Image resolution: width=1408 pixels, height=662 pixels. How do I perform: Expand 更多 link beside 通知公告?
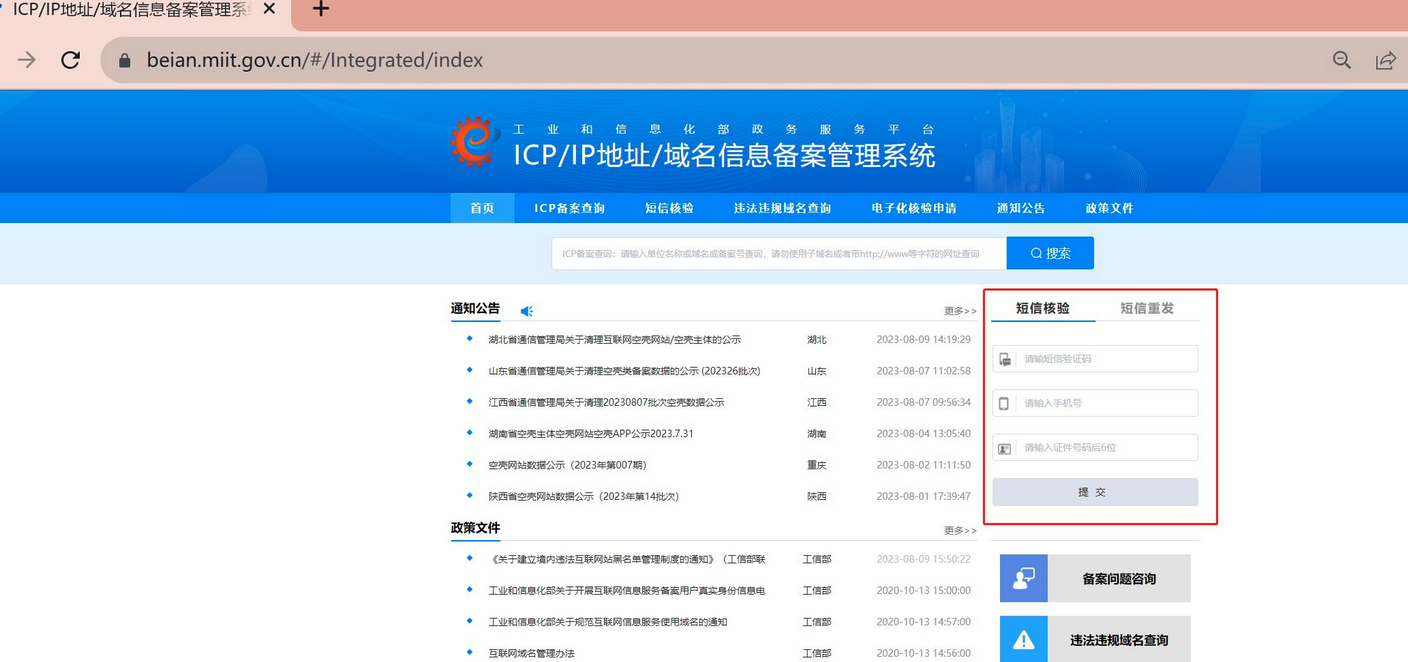959,311
